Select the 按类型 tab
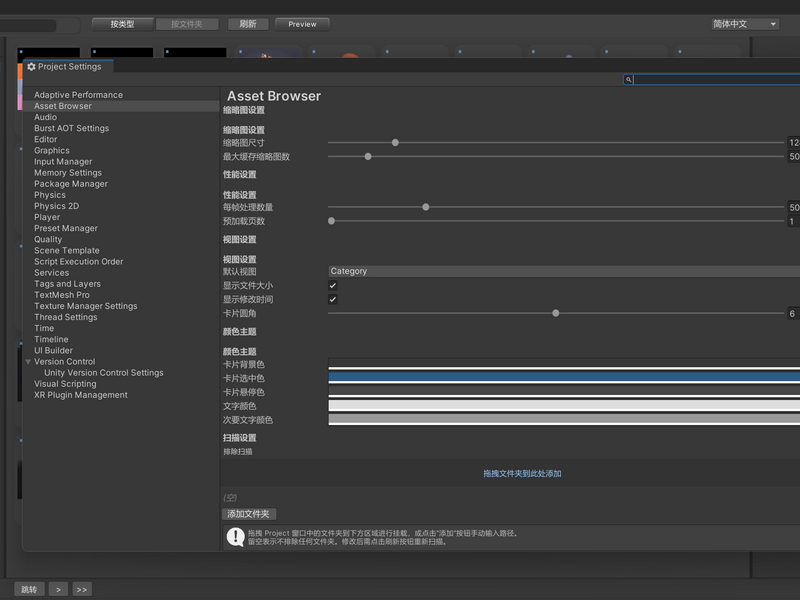Screen dimensions: 800x600 122,24
